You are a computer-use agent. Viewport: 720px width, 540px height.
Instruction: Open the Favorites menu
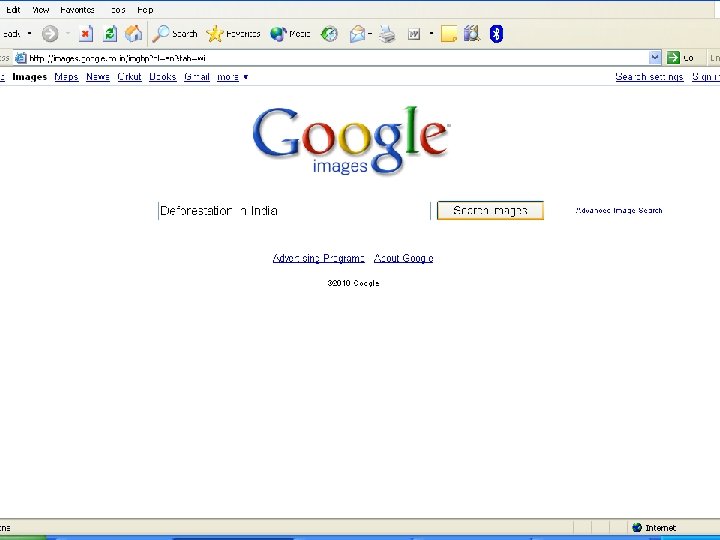pyautogui.click(x=77, y=10)
